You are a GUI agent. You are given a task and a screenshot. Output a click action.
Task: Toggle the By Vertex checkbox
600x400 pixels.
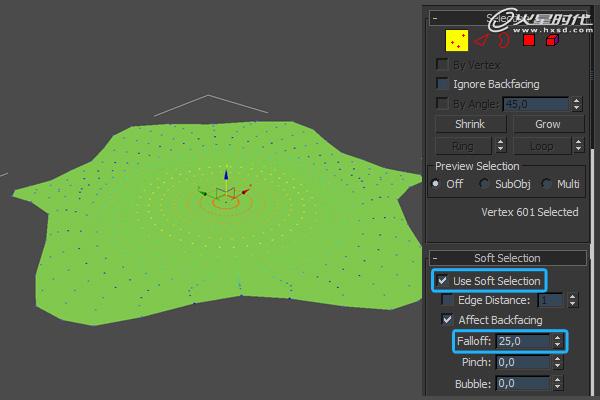[x=442, y=64]
